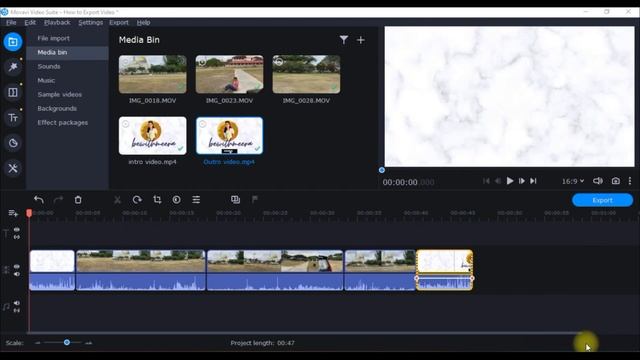Viewport: 640px width, 360px height.
Task: Select Effect packages in the side list
Action: point(67,122)
